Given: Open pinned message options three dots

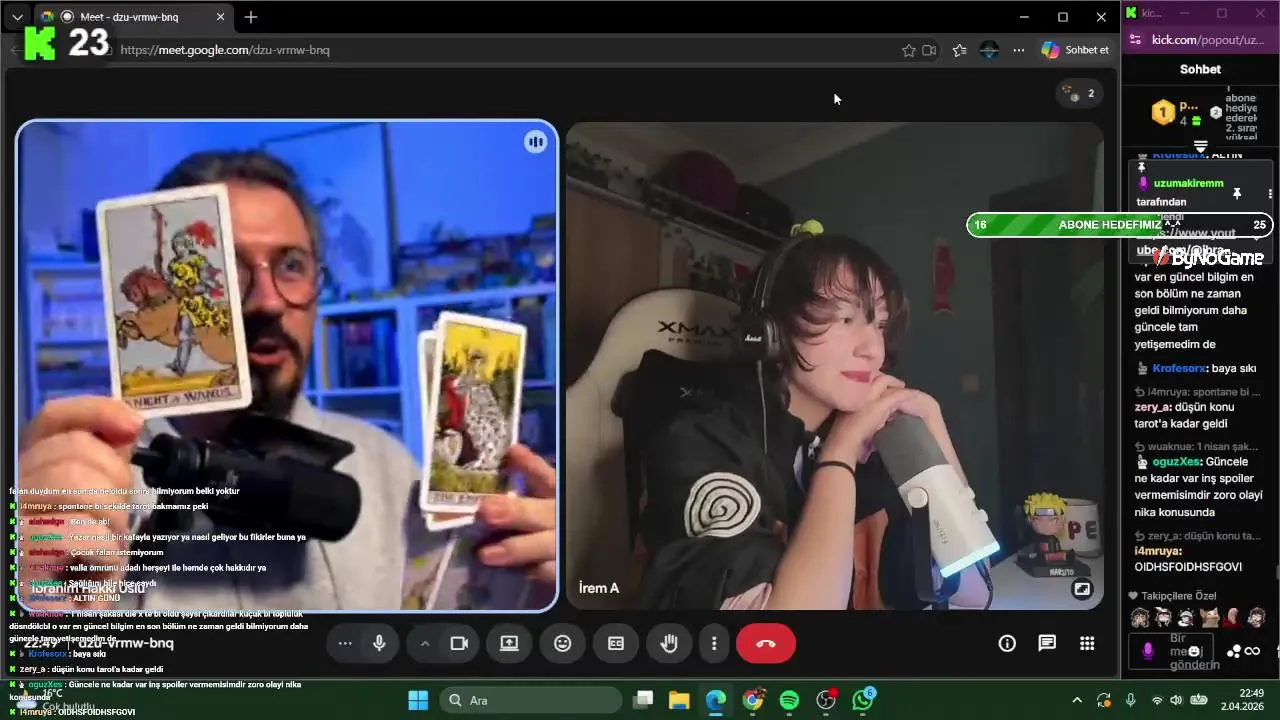Looking at the screenshot, I should coord(1271,193).
